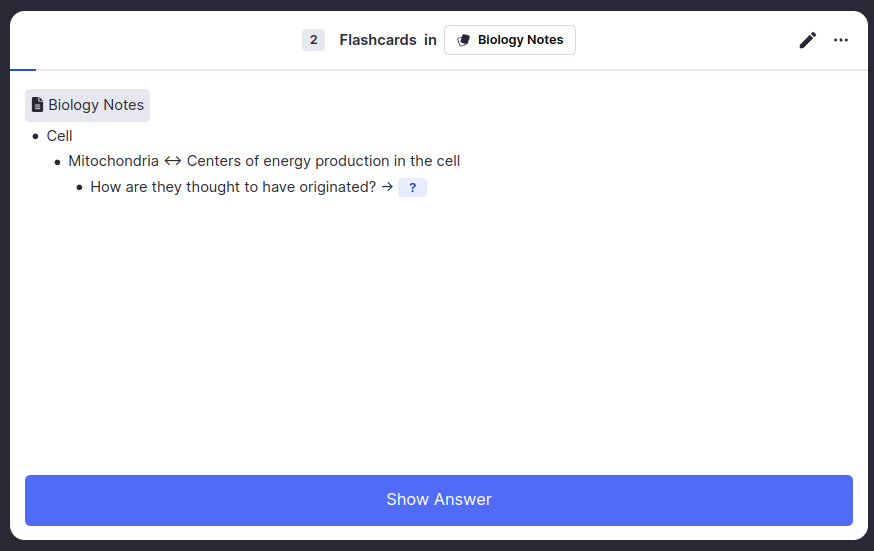Click the pencil edit icon
The width and height of the screenshot is (874, 551).
tap(808, 40)
